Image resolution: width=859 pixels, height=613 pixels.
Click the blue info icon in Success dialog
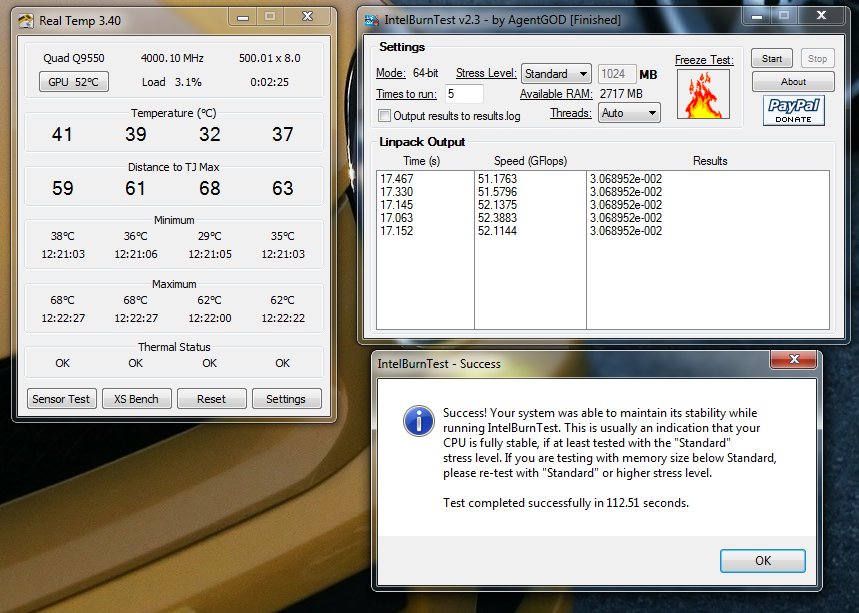[x=419, y=421]
